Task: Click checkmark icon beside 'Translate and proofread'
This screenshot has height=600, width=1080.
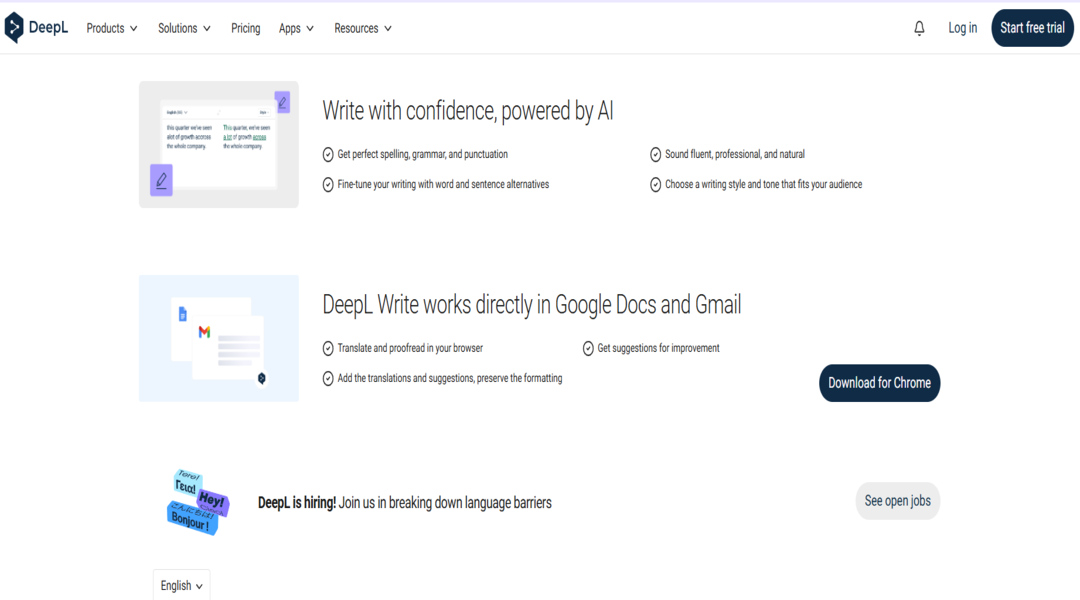Action: coord(328,349)
